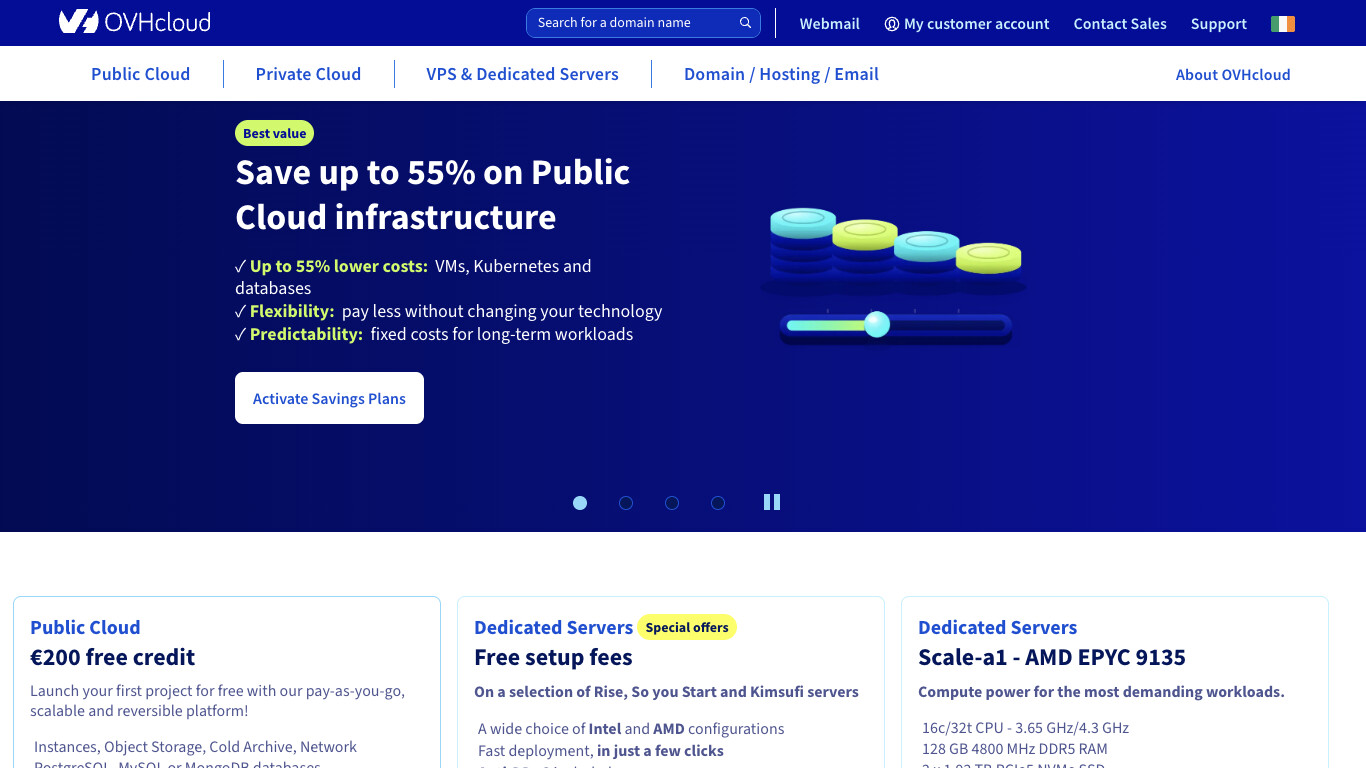Click 'Fast deployment, in just a few clicks'
Image resolution: width=1366 pixels, height=768 pixels.
[x=601, y=751]
